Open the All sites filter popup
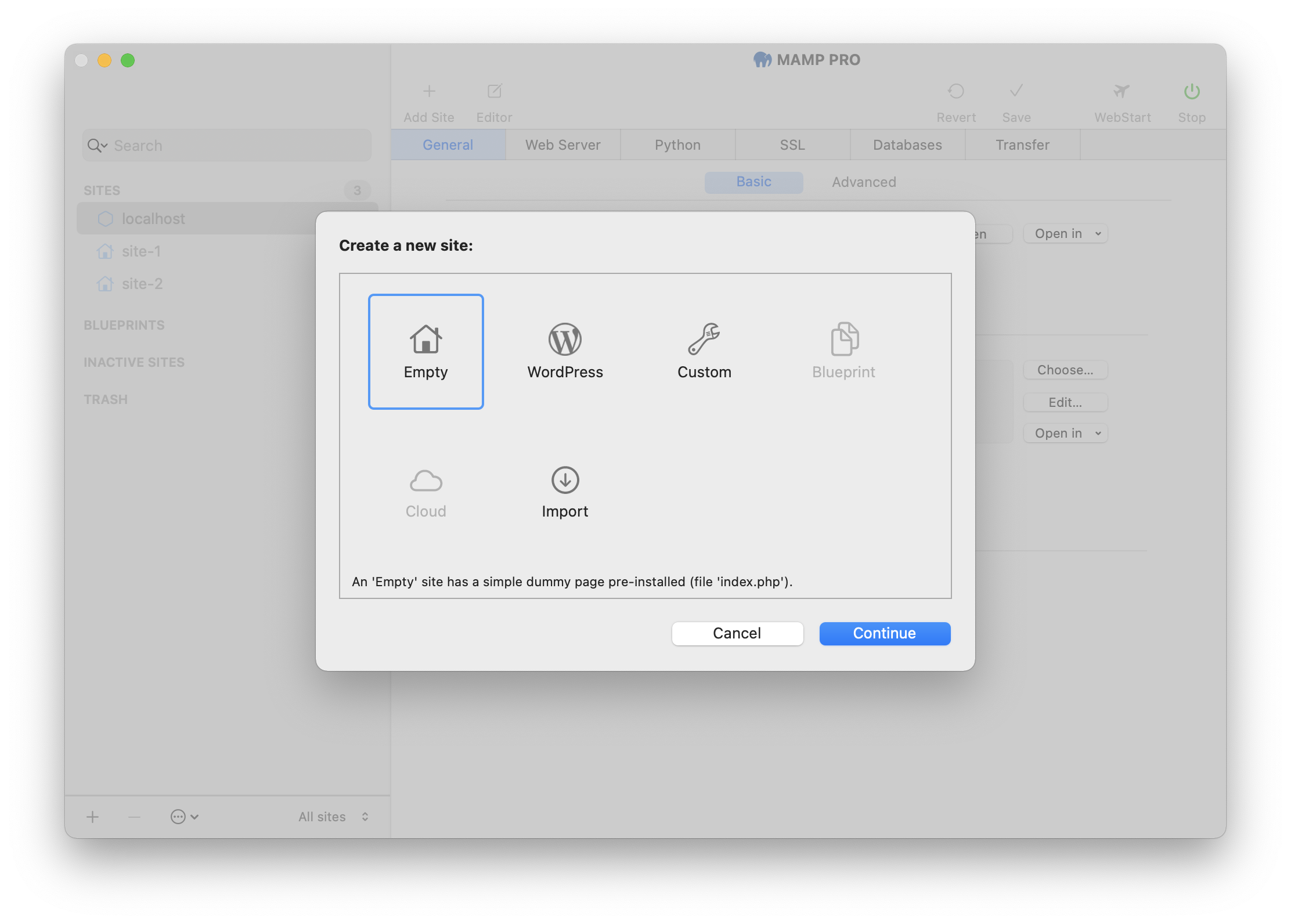1291x924 pixels. point(334,817)
